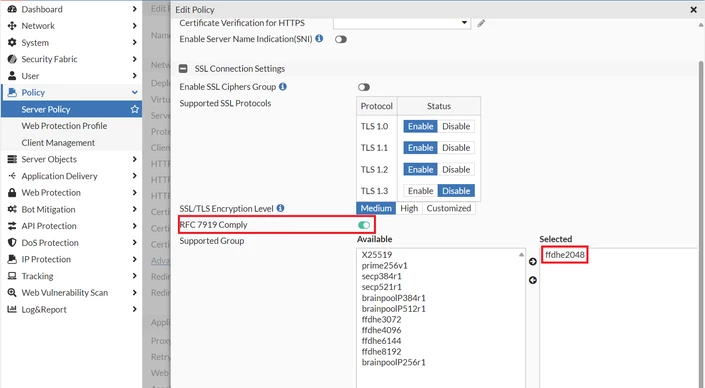Disable TLS 1.1 protocol

coord(456,147)
